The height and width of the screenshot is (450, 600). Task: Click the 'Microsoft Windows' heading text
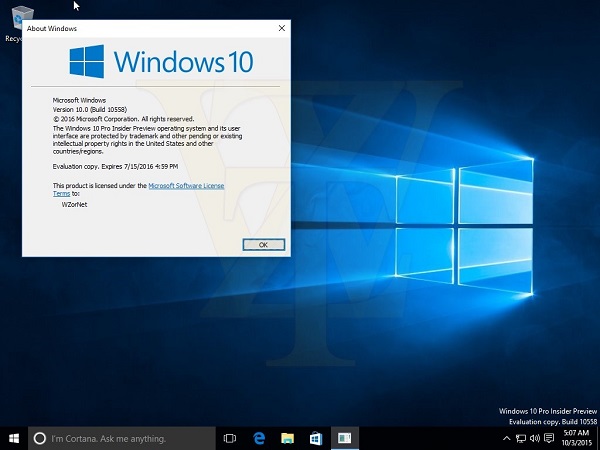pyautogui.click(x=79, y=100)
